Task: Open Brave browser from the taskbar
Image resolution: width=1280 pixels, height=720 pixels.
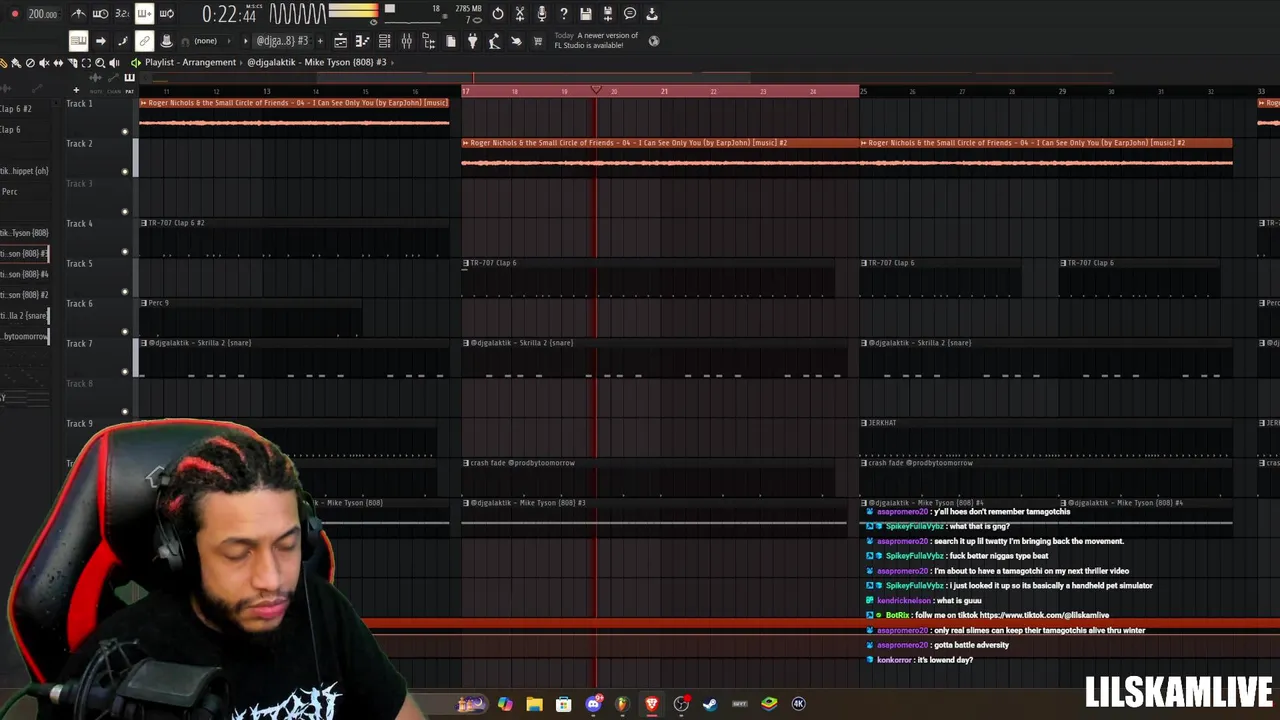Action: click(x=651, y=703)
